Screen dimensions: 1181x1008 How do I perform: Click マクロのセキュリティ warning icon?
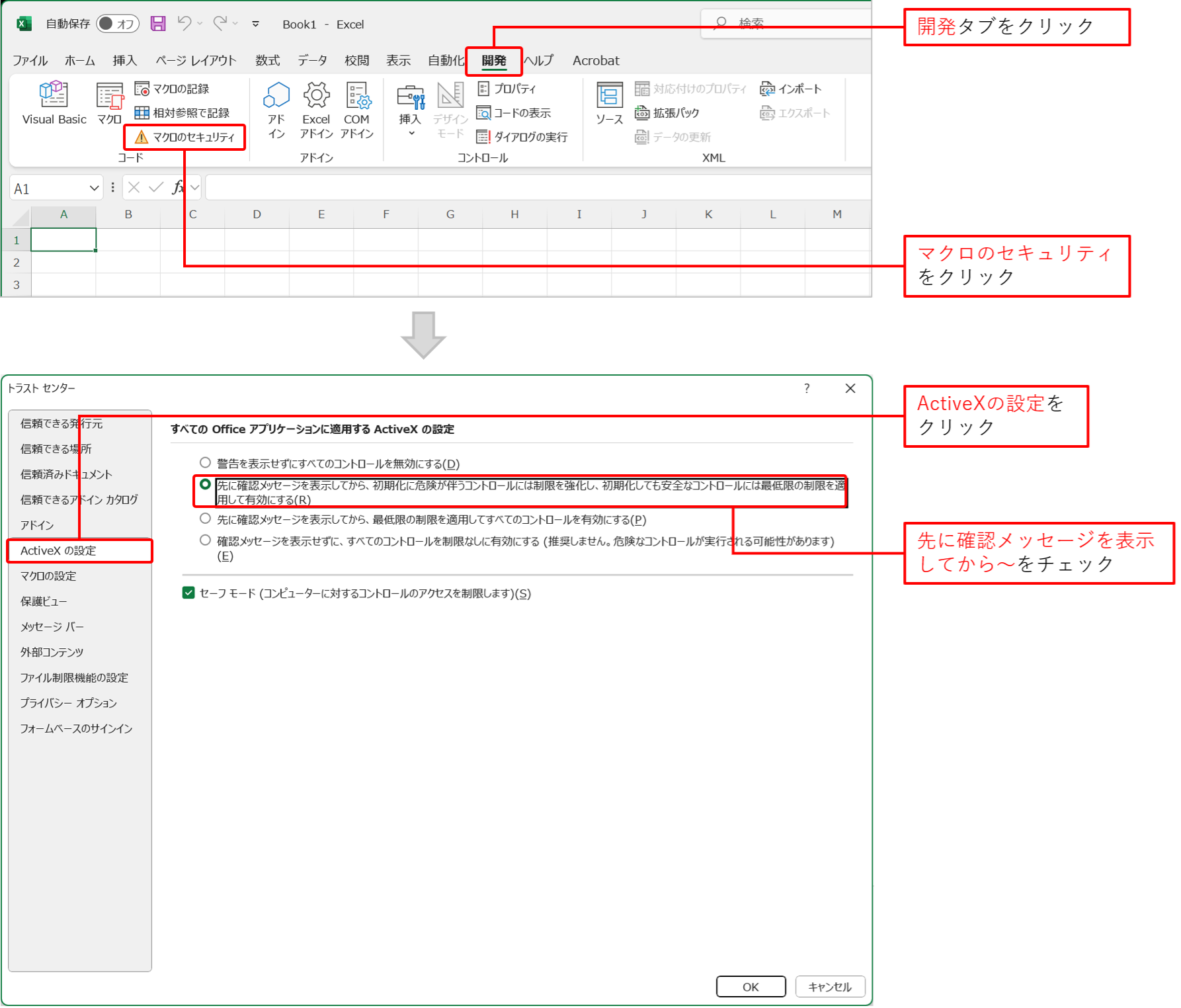pos(142,137)
